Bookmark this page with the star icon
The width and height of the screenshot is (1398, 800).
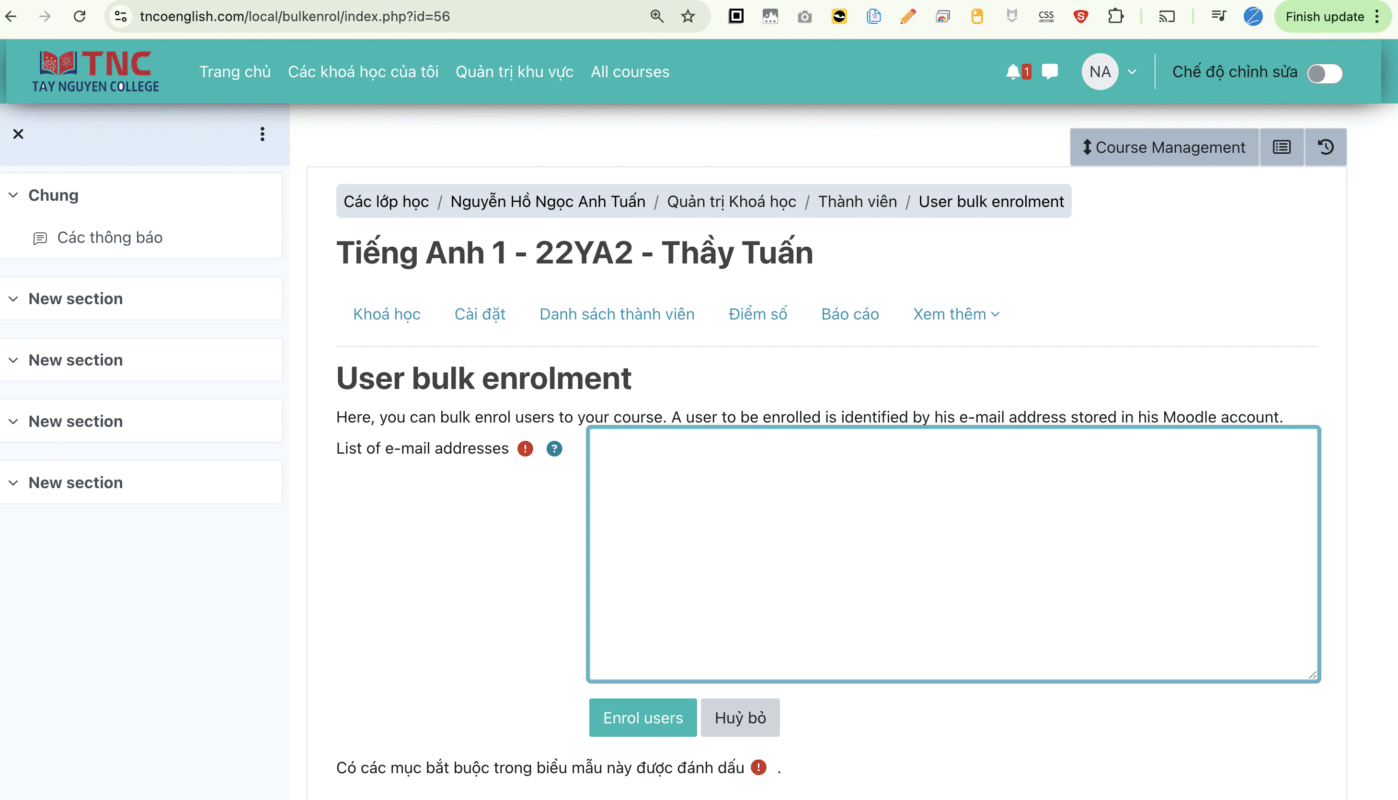click(x=688, y=16)
